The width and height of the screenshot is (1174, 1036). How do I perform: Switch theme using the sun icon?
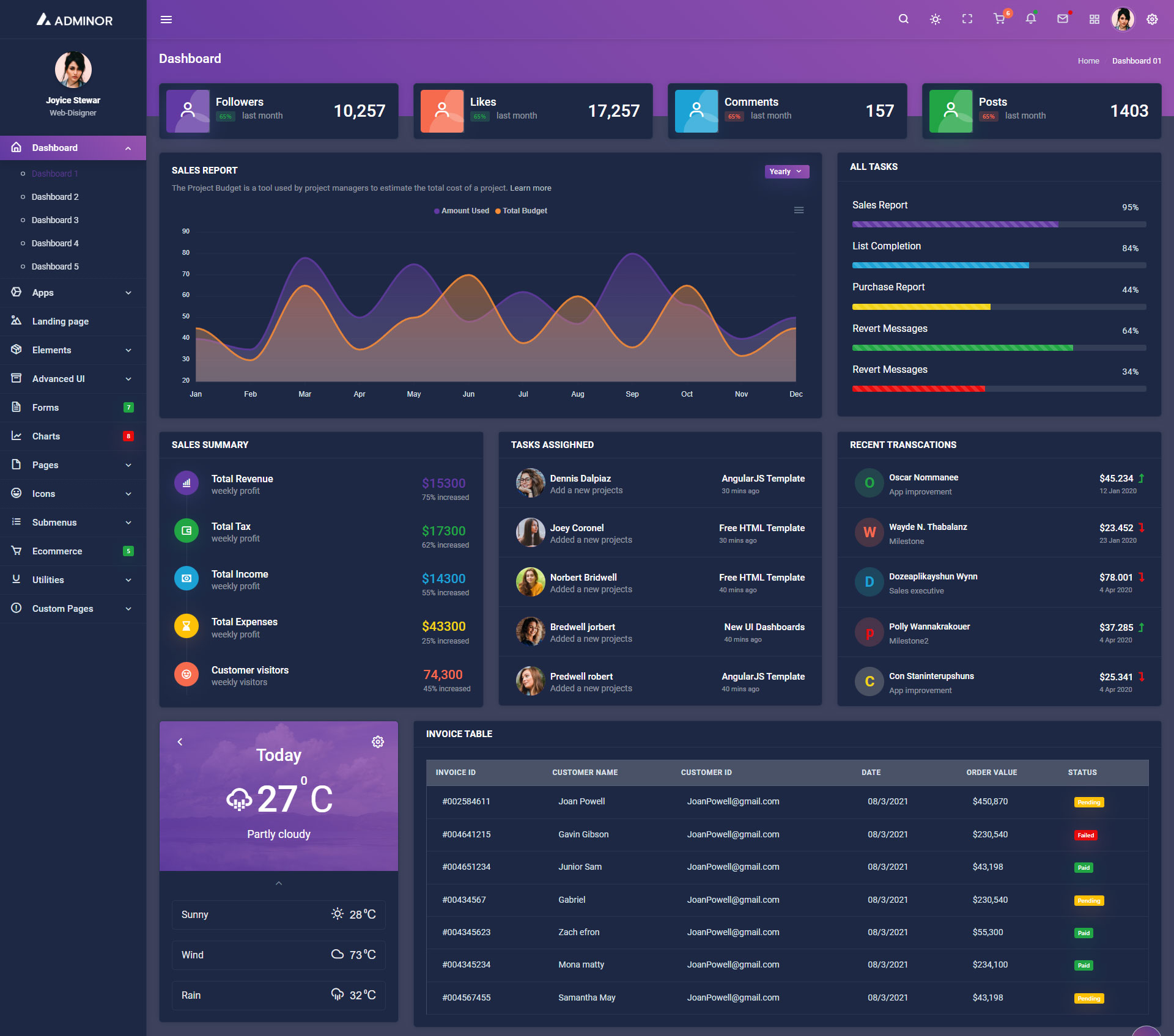point(935,20)
